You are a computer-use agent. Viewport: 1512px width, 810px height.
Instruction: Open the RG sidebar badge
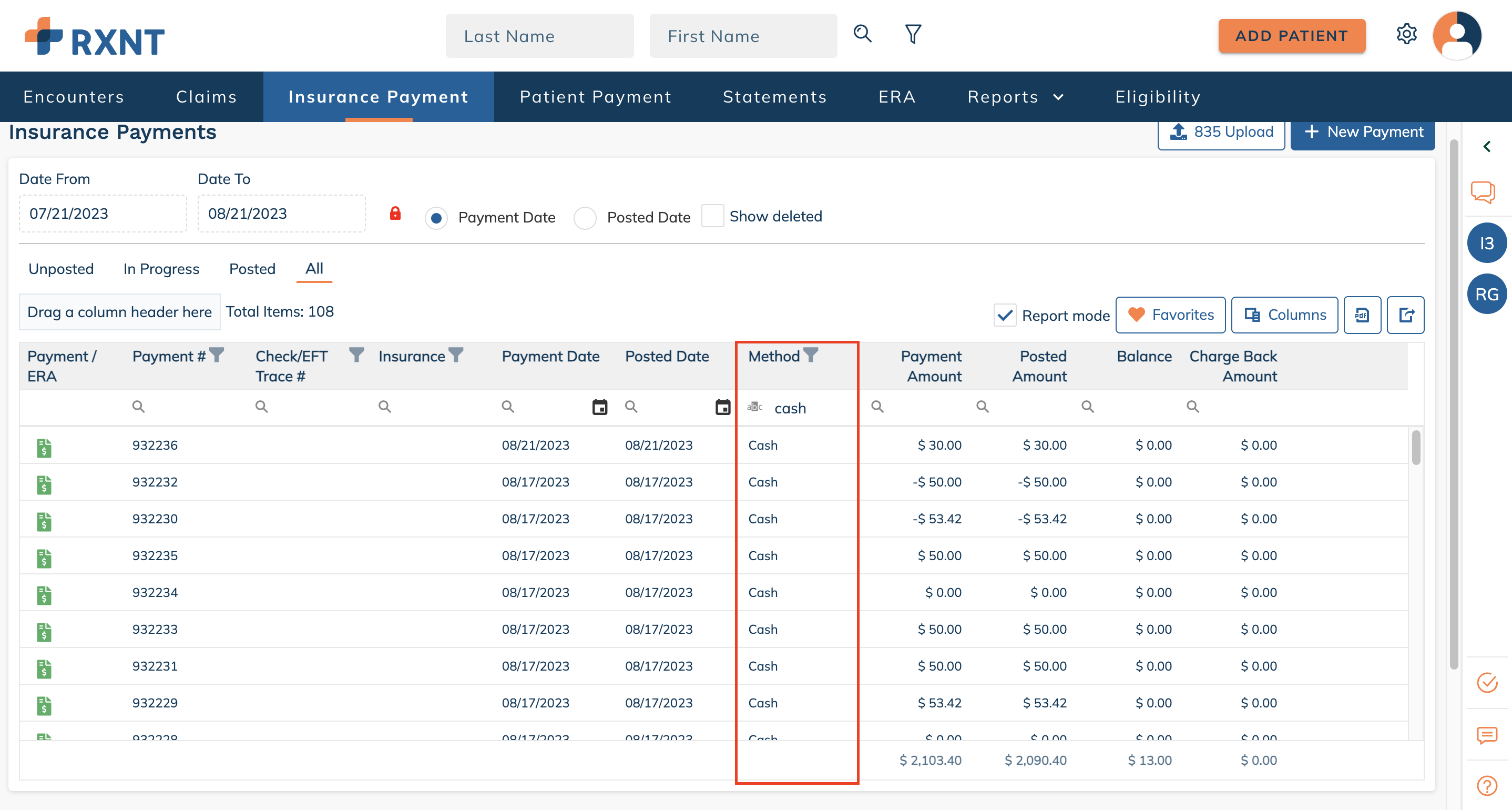pyautogui.click(x=1487, y=294)
